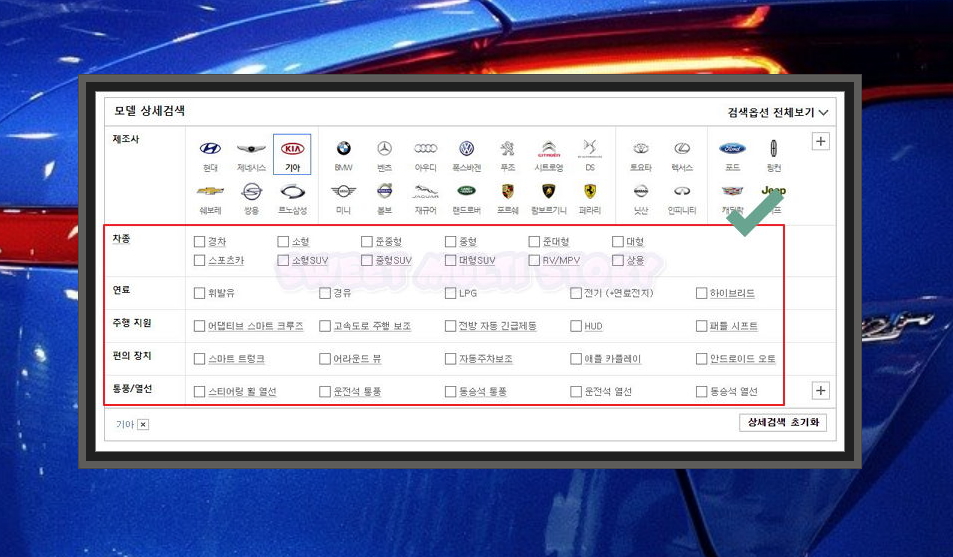Expand 통풍/열선 row with plus button
Image resolution: width=953 pixels, height=557 pixels.
[x=821, y=390]
